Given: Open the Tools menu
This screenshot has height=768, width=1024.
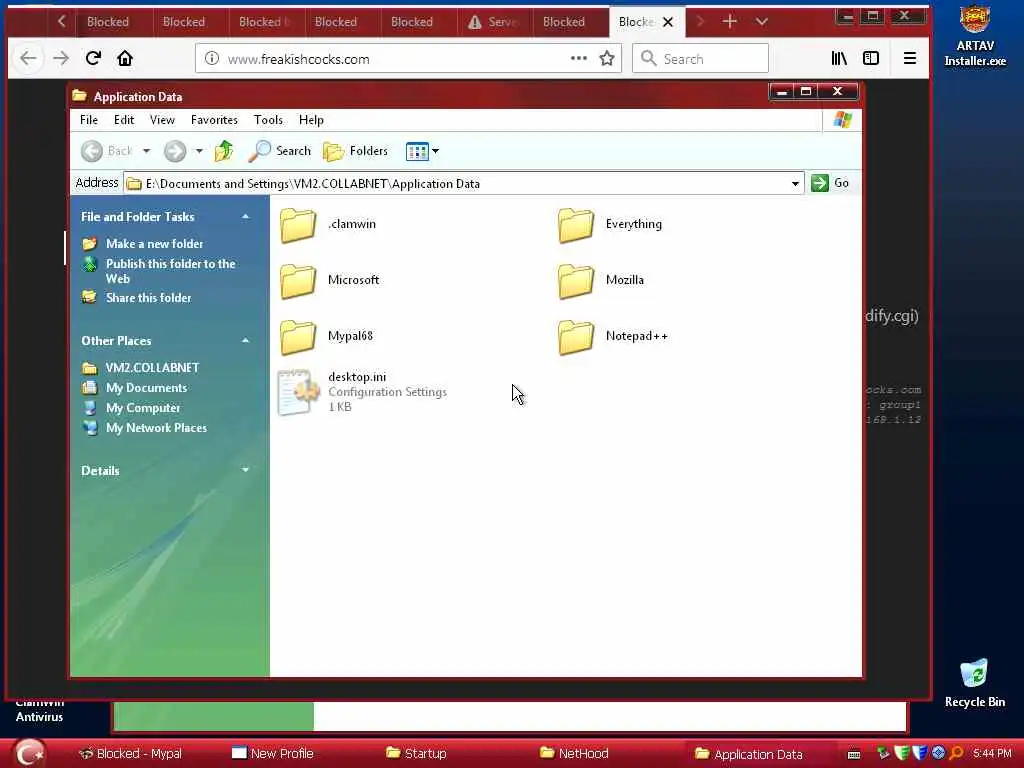Looking at the screenshot, I should (268, 120).
